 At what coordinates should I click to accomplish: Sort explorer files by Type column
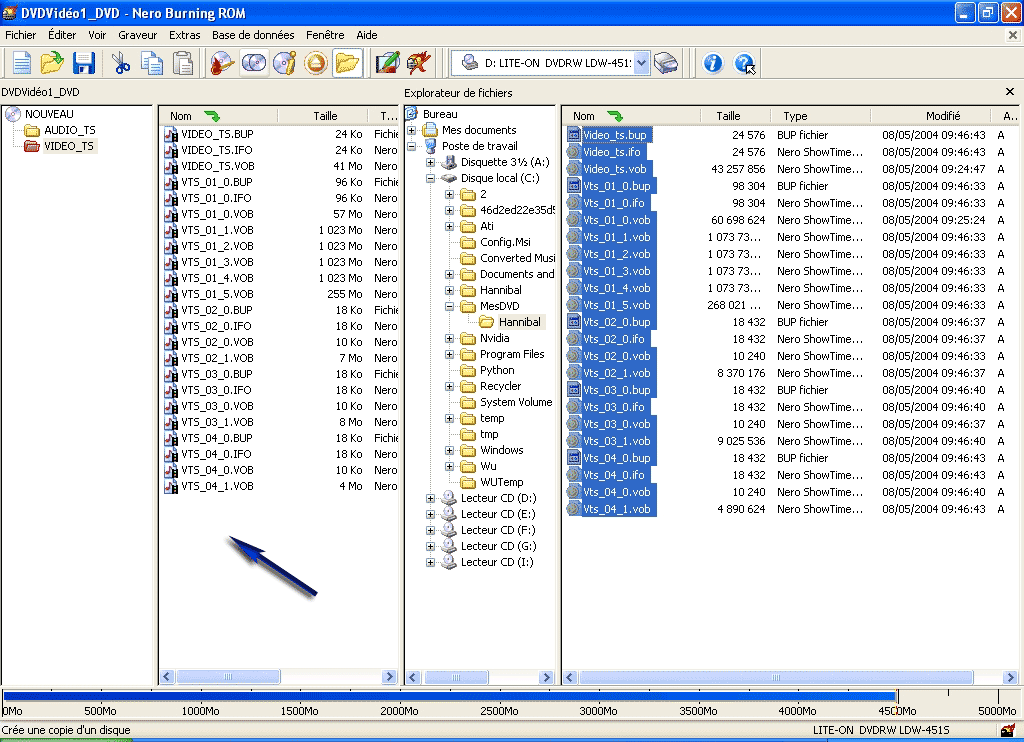tap(821, 116)
